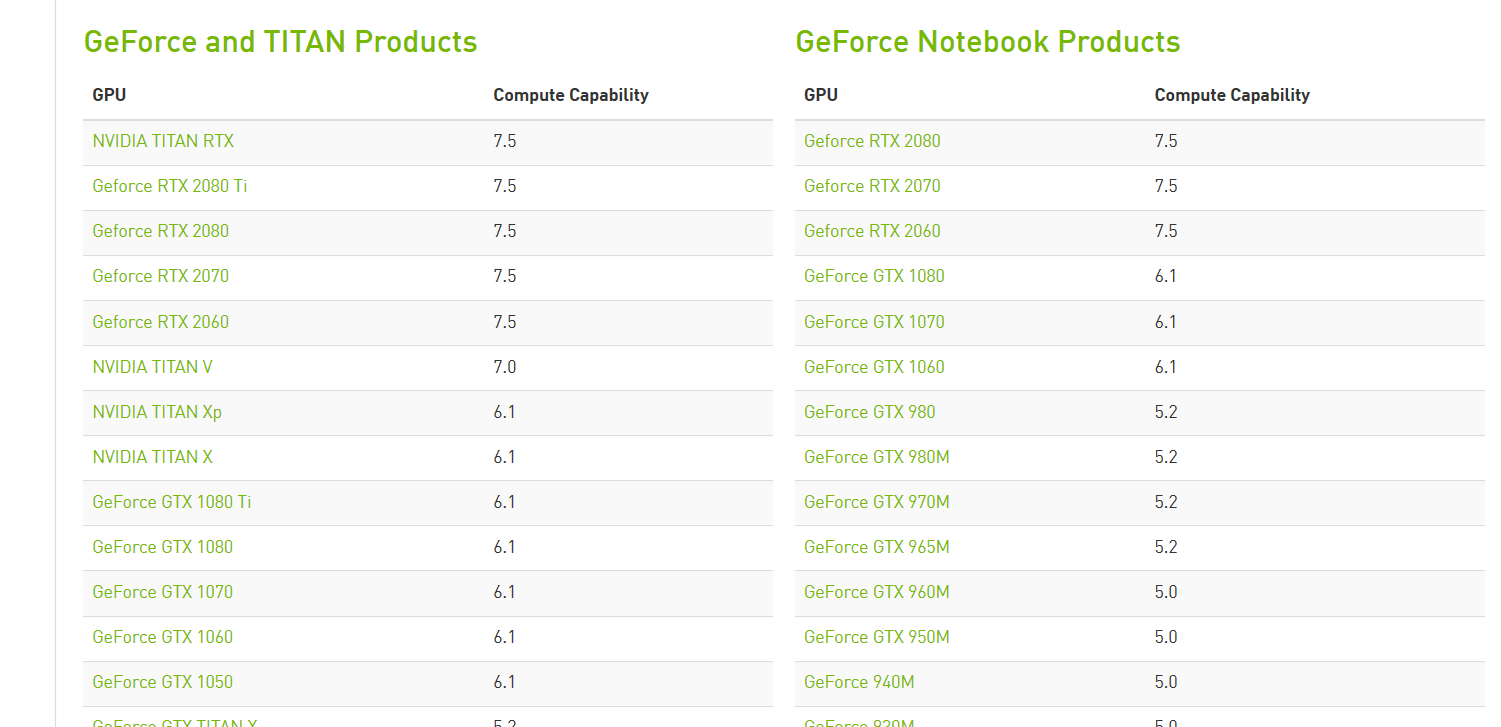Open the Geforce RTX 2080 Ti link
Image resolution: width=1501 pixels, height=727 pixels.
(x=170, y=186)
